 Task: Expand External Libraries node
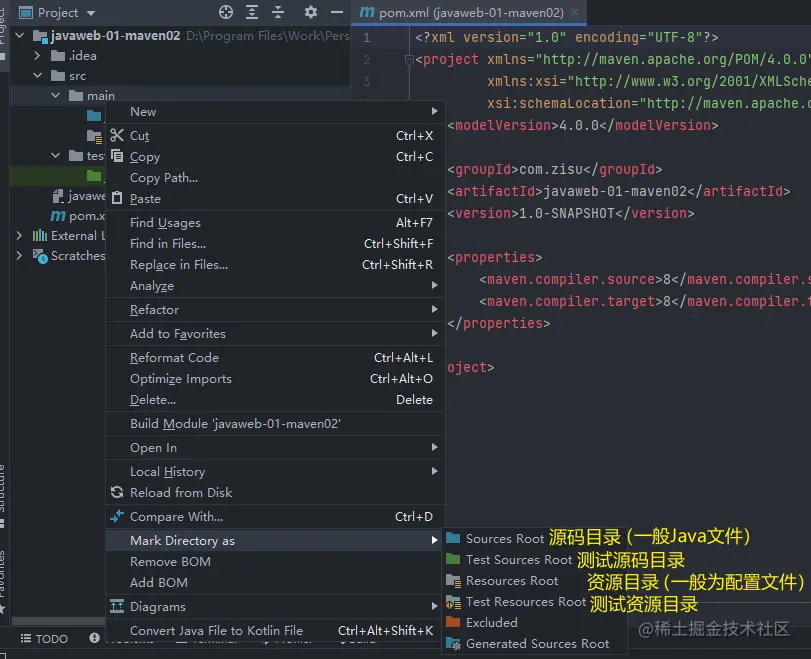[20, 235]
